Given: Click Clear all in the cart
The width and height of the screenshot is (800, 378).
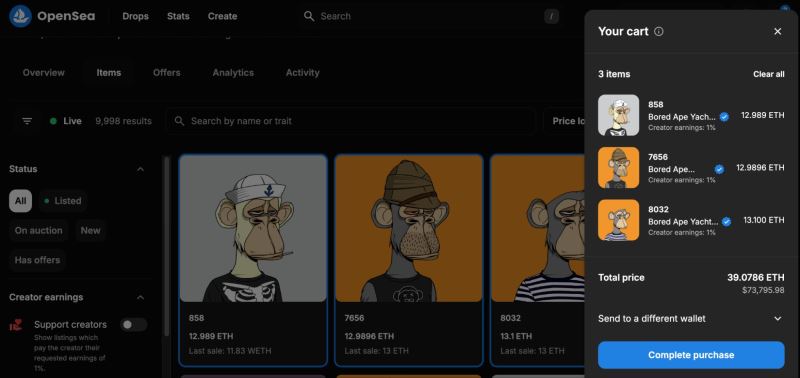Looking at the screenshot, I should [769, 74].
